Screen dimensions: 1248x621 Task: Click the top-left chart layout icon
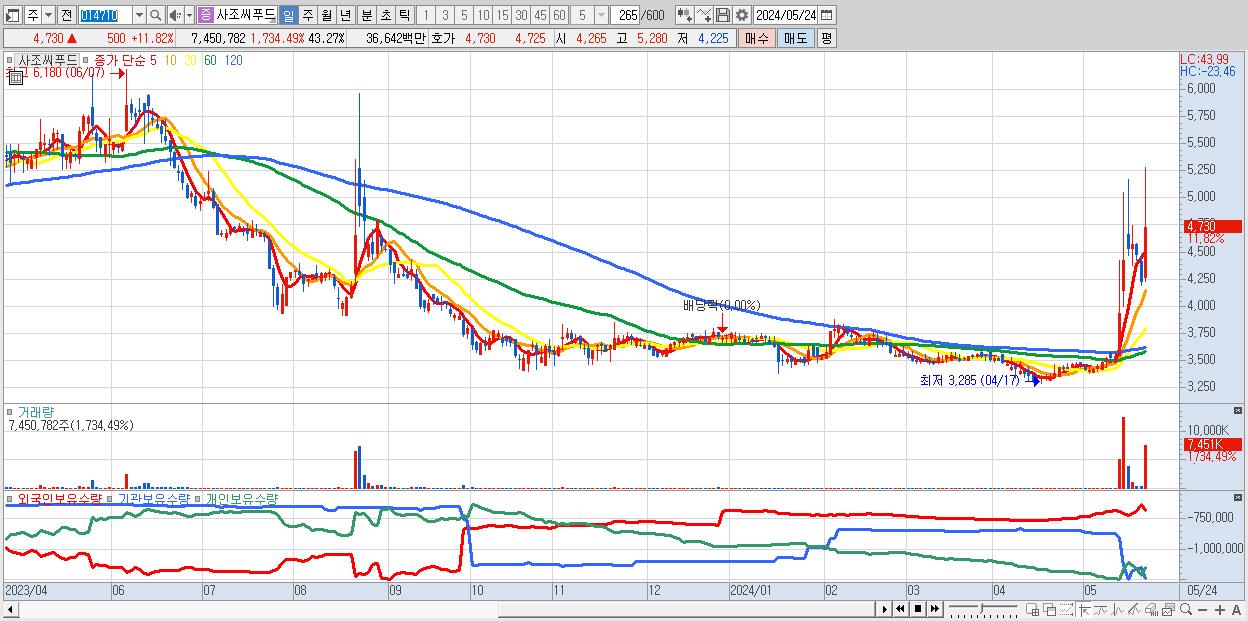click(x=13, y=15)
